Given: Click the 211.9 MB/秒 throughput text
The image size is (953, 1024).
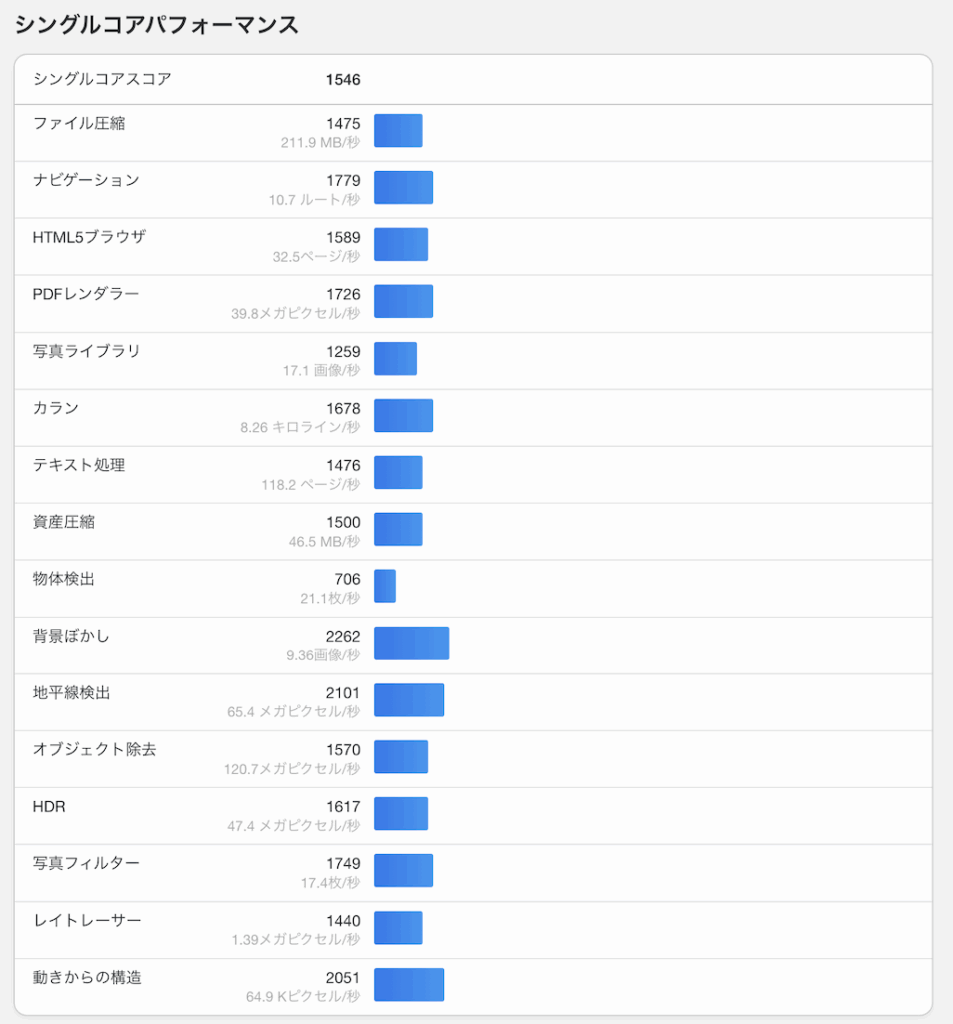Looking at the screenshot, I should coord(320,142).
